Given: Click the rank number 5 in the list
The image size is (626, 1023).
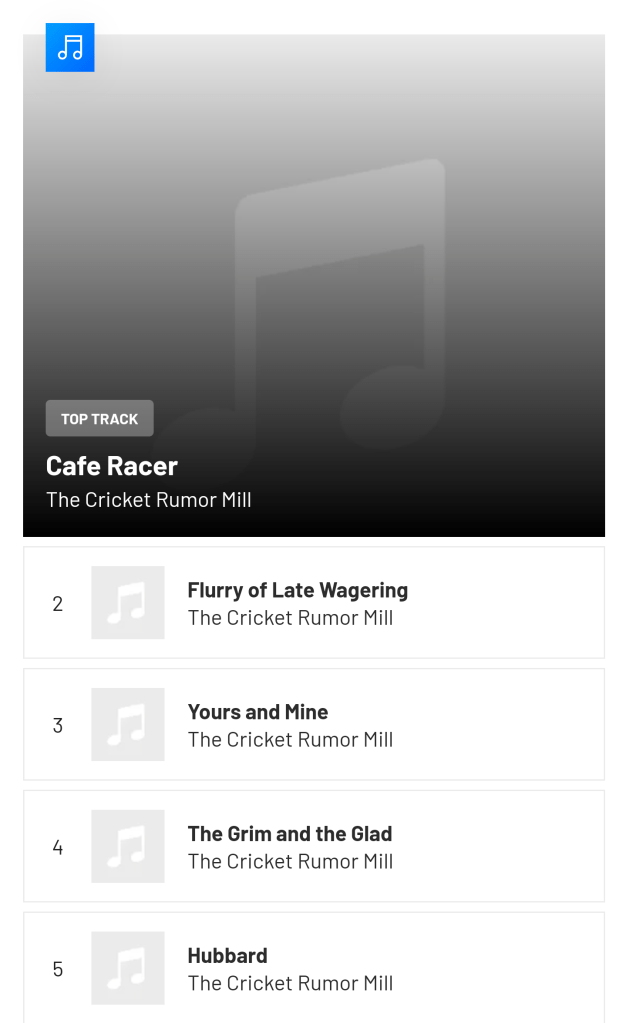Looking at the screenshot, I should pos(58,969).
